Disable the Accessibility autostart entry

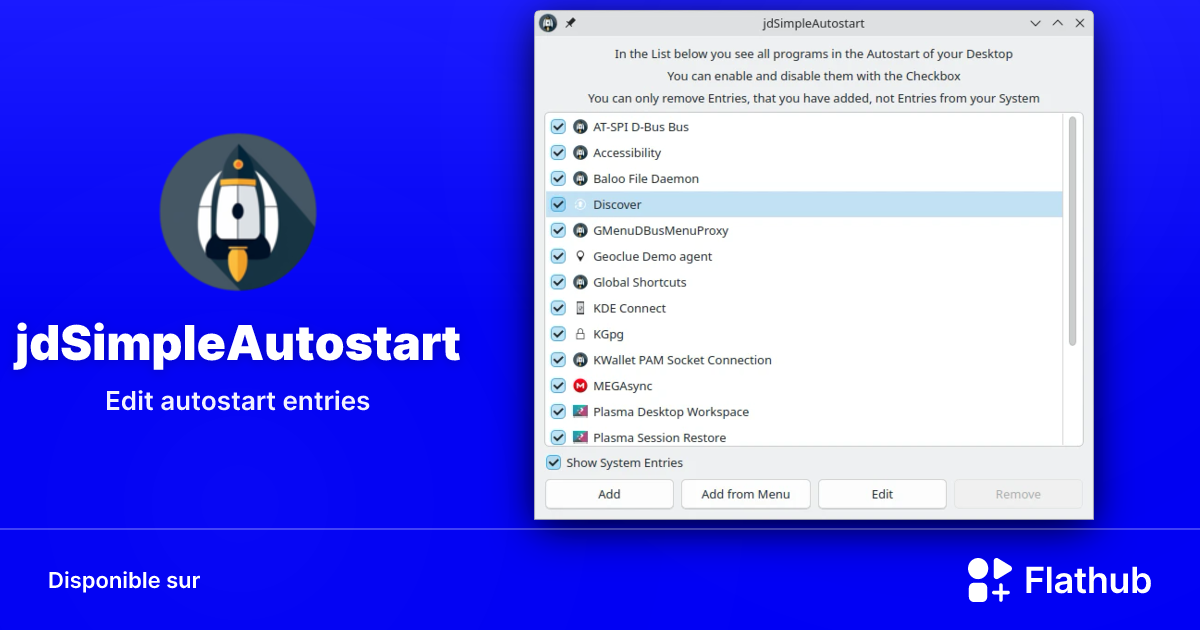point(557,152)
